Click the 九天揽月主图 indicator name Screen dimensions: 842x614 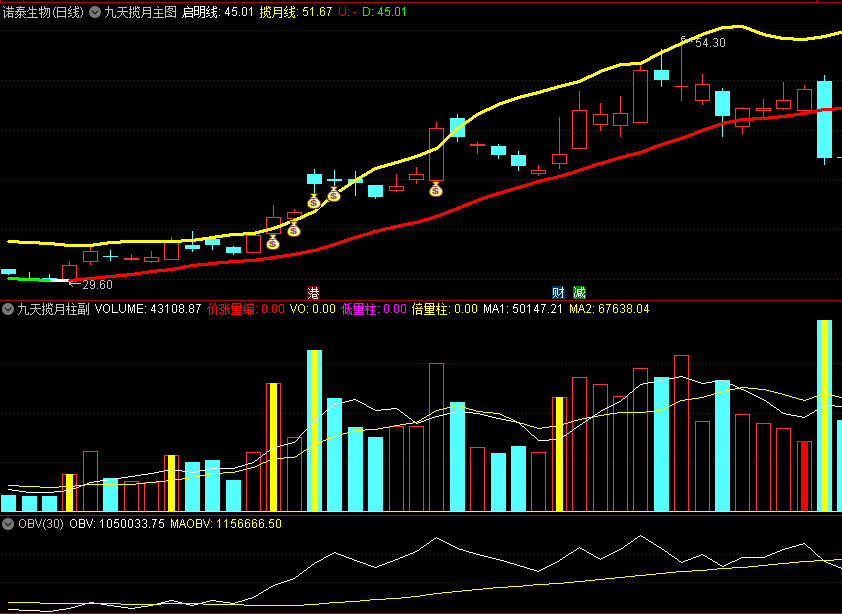140,12
